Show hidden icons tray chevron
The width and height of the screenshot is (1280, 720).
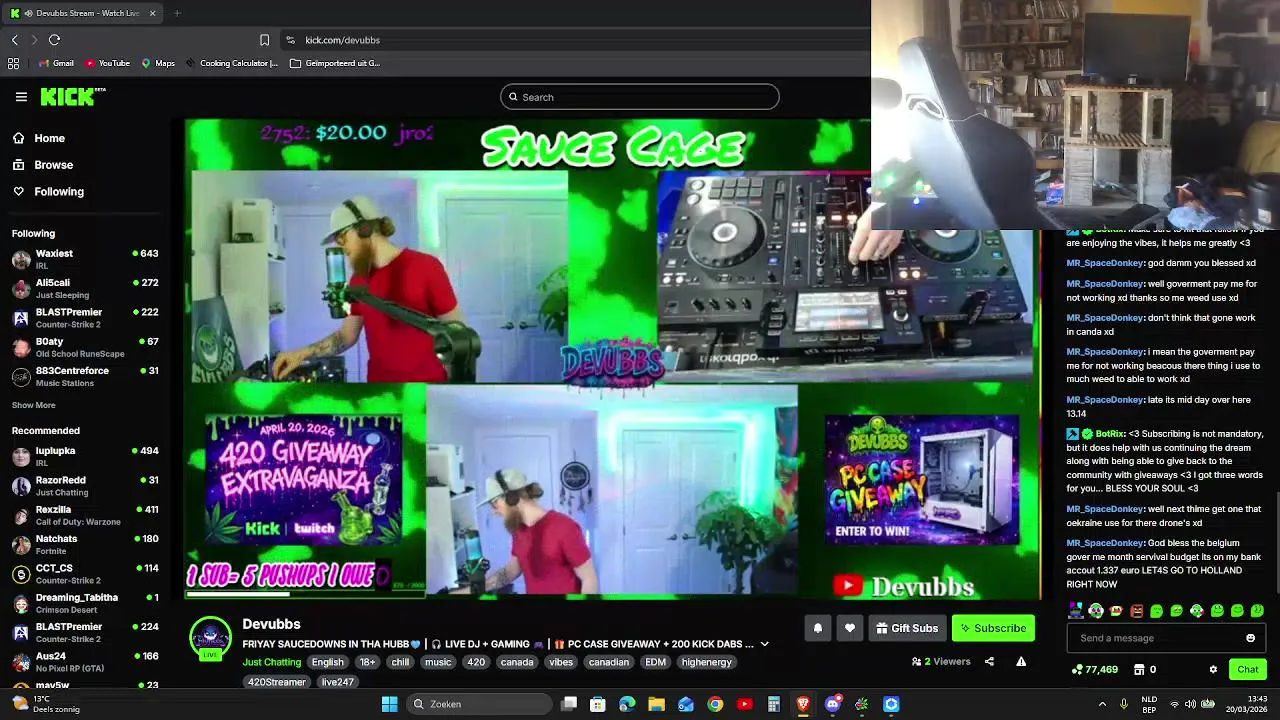point(1102,704)
